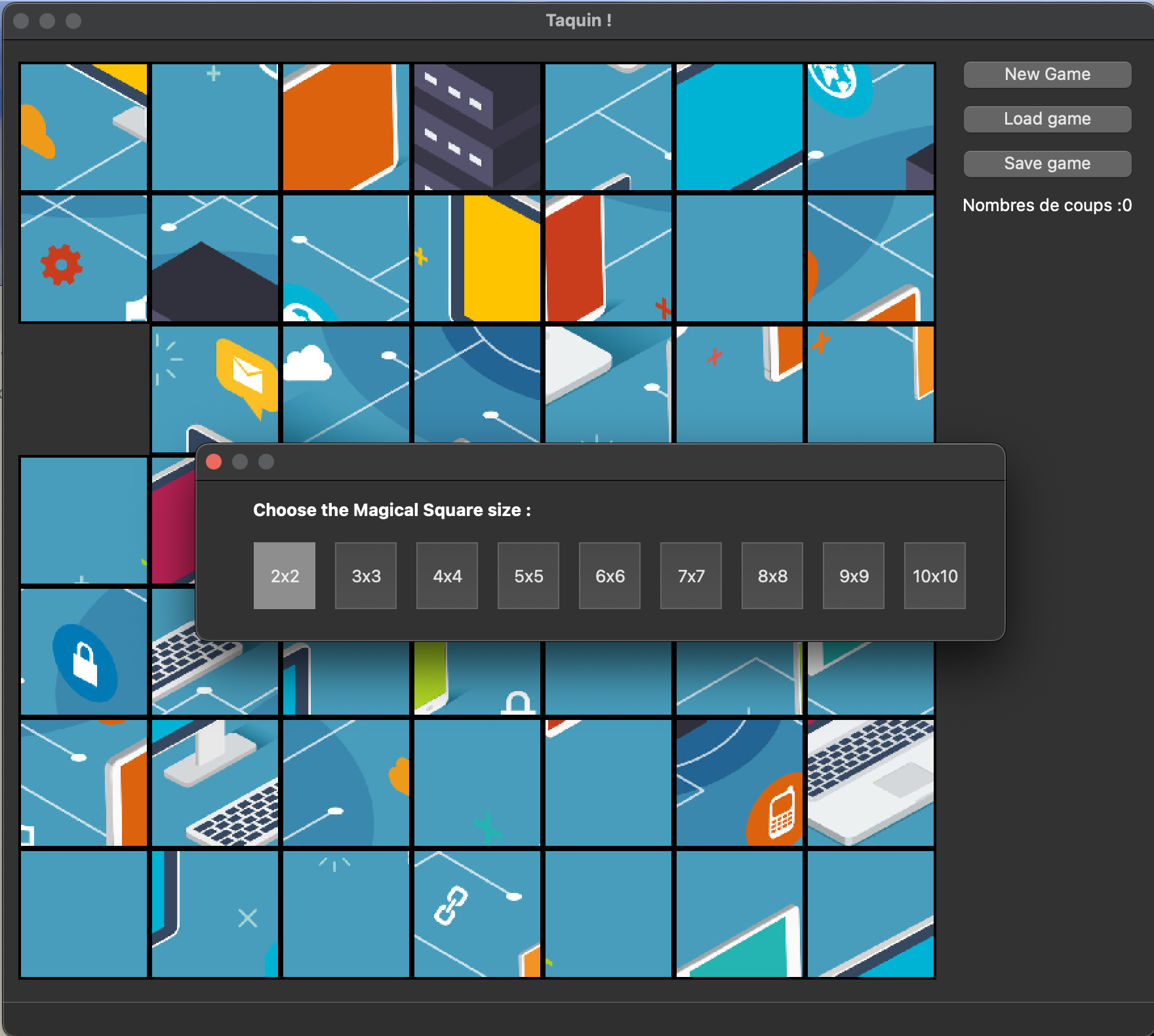Select the 10x10 square size

pos(935,576)
